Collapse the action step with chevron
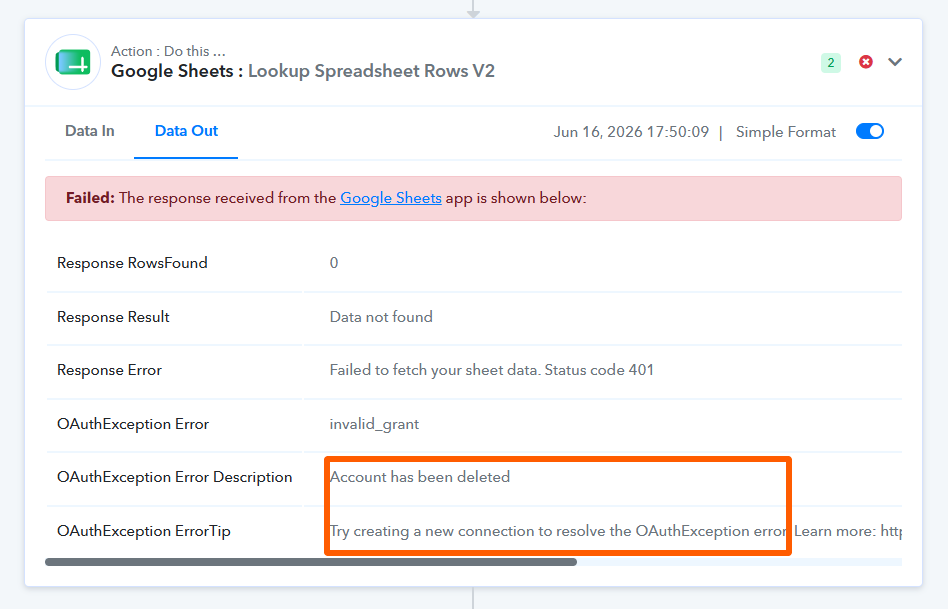Image resolution: width=948 pixels, height=609 pixels. (895, 62)
